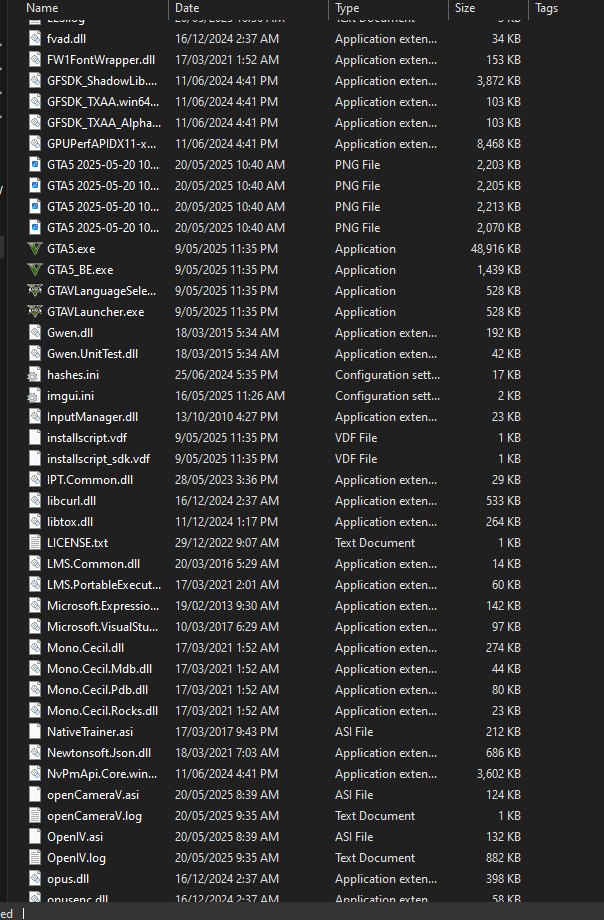Click the 48,916 KB size value
This screenshot has height=920, width=604.
click(x=495, y=249)
